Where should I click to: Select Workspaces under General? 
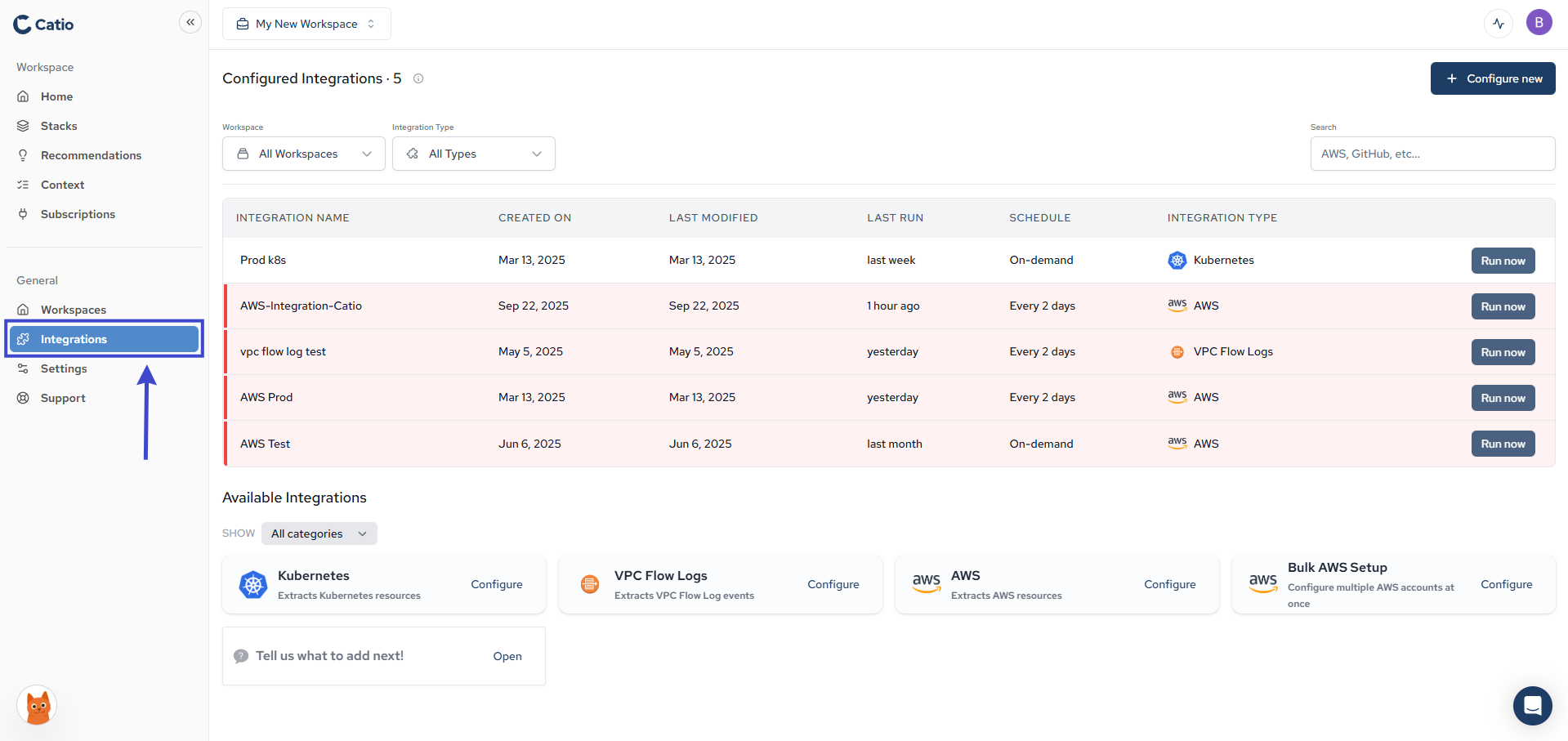tap(73, 310)
